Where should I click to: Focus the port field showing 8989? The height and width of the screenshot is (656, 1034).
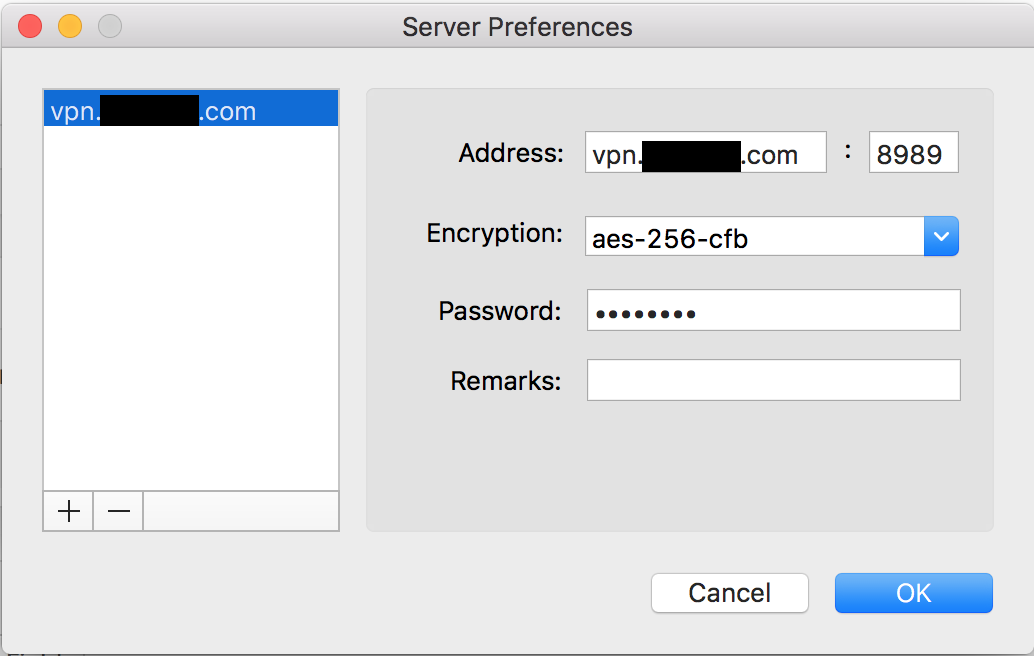(913, 154)
